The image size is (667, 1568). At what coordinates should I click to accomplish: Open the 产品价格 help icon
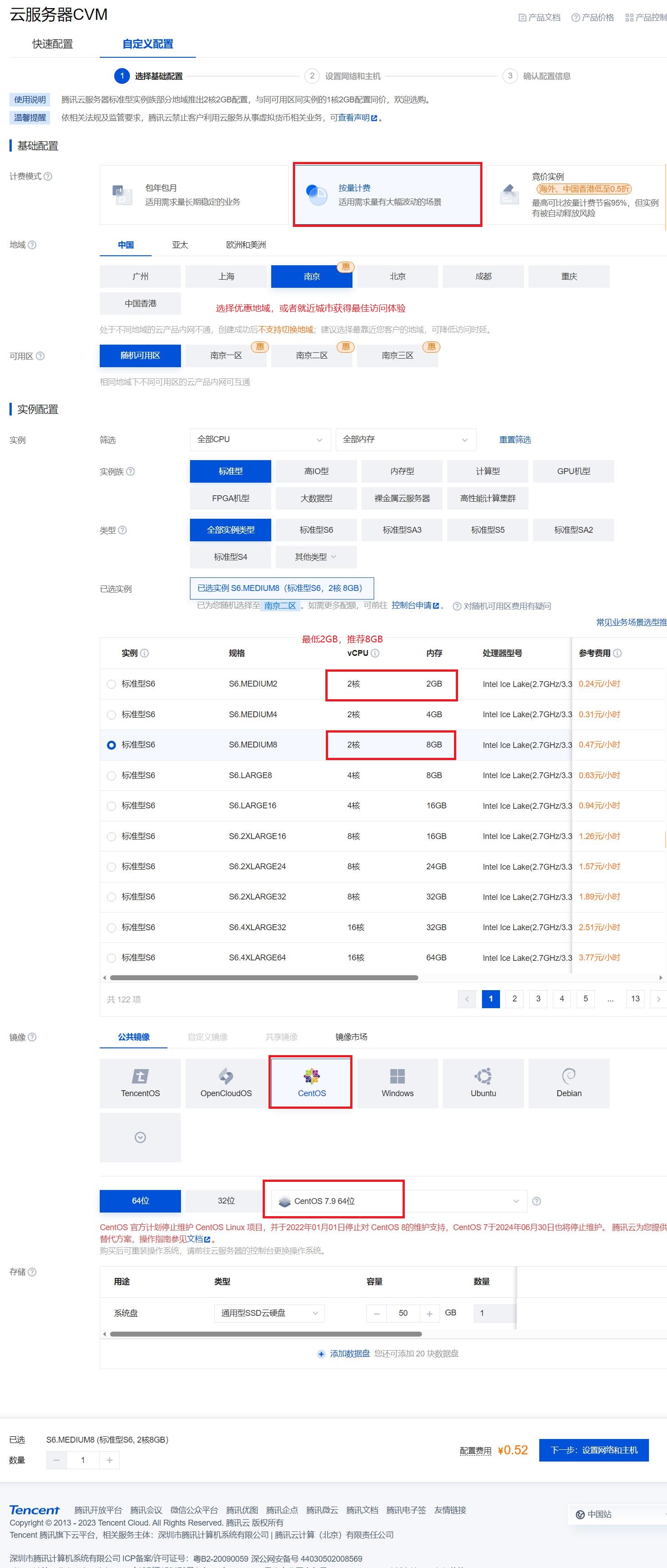coord(575,18)
